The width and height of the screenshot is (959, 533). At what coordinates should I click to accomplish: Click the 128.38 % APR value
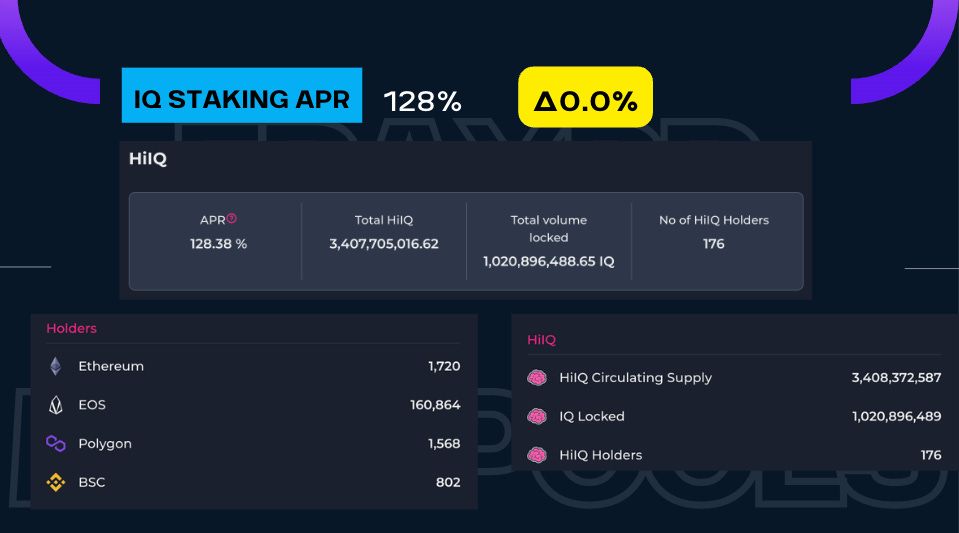point(218,244)
